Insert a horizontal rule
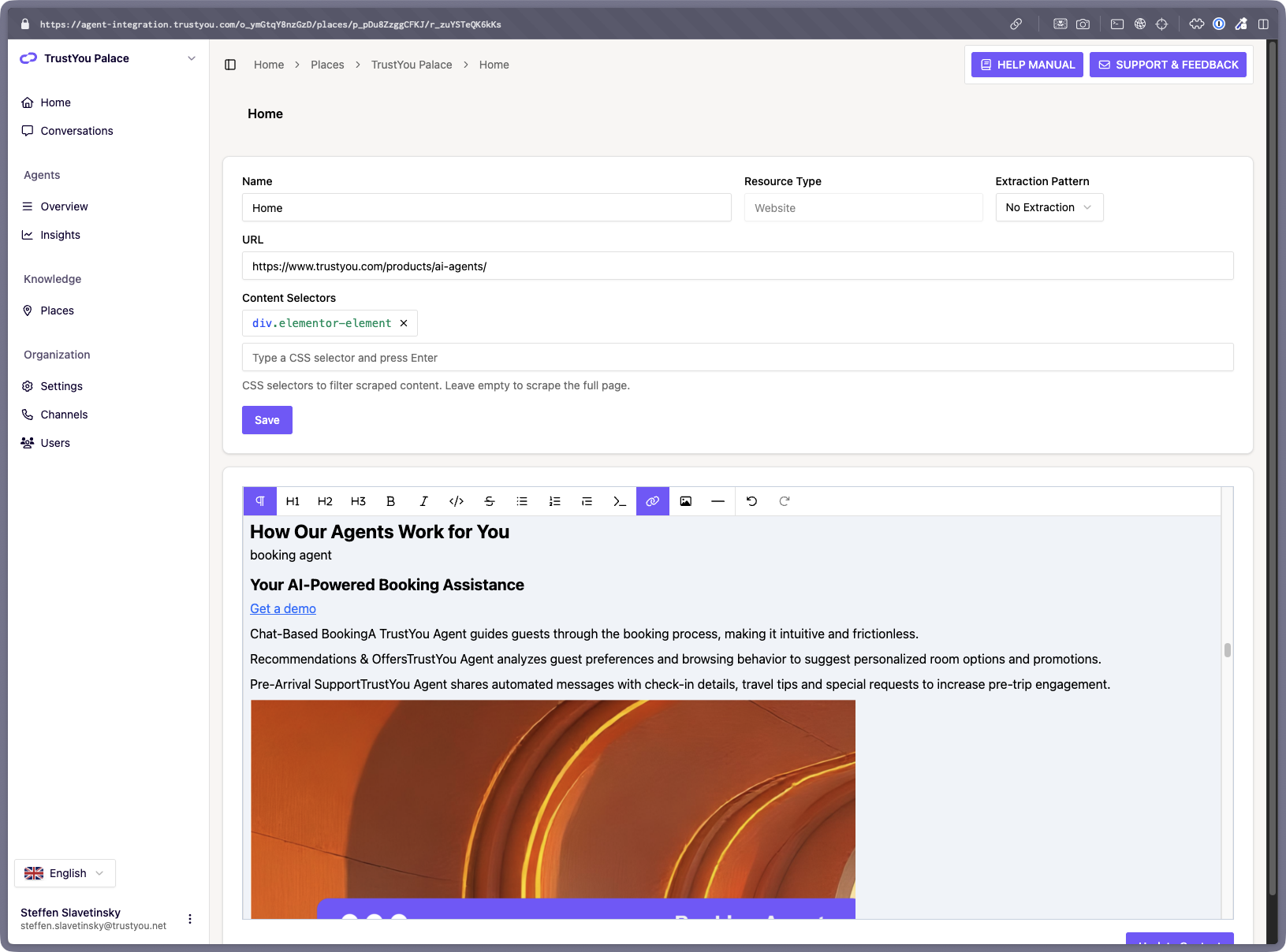This screenshot has height=952, width=1286. (x=718, y=501)
